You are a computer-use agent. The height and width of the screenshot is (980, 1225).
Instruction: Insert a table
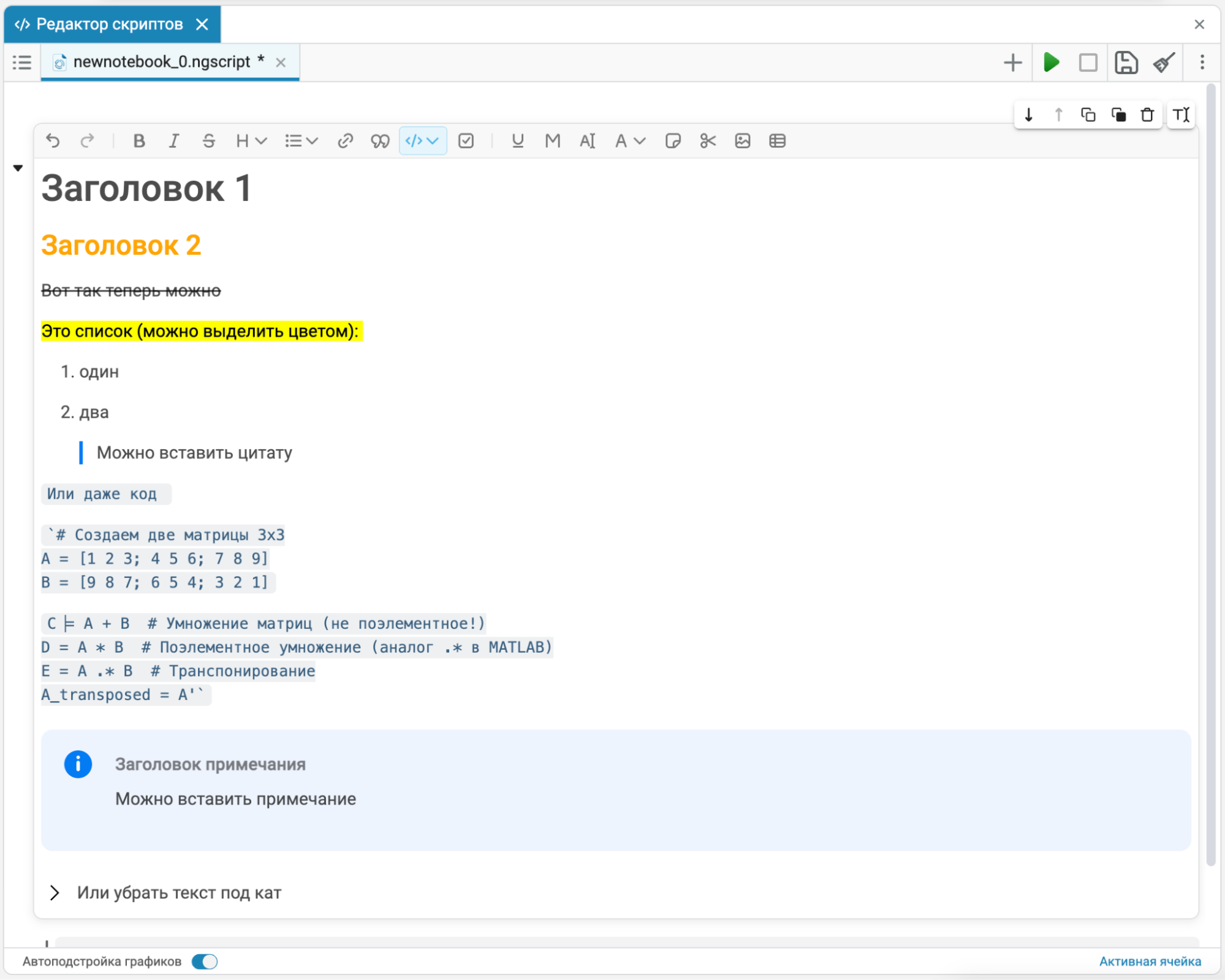click(x=778, y=141)
